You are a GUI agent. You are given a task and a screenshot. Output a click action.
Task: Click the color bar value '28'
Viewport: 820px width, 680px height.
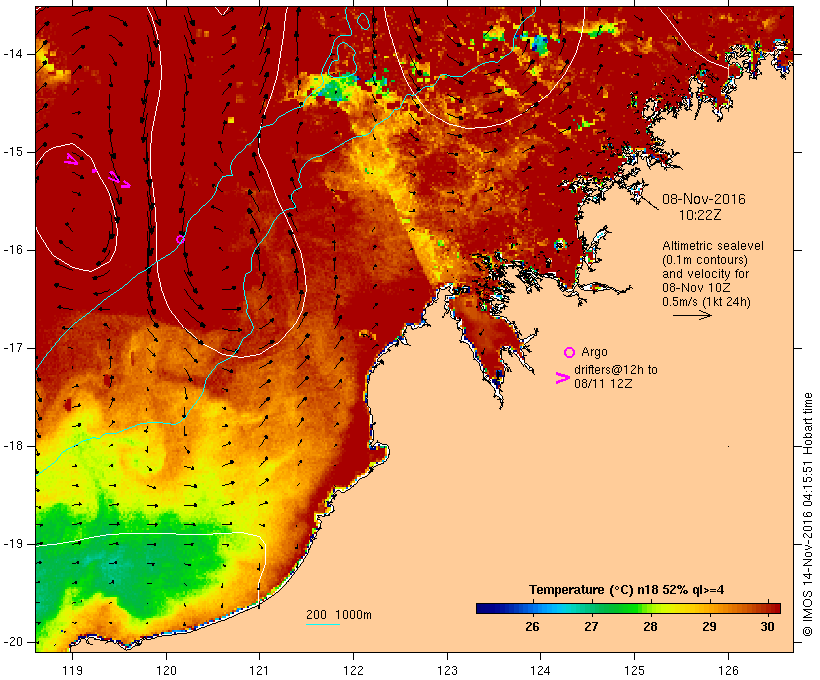650,627
